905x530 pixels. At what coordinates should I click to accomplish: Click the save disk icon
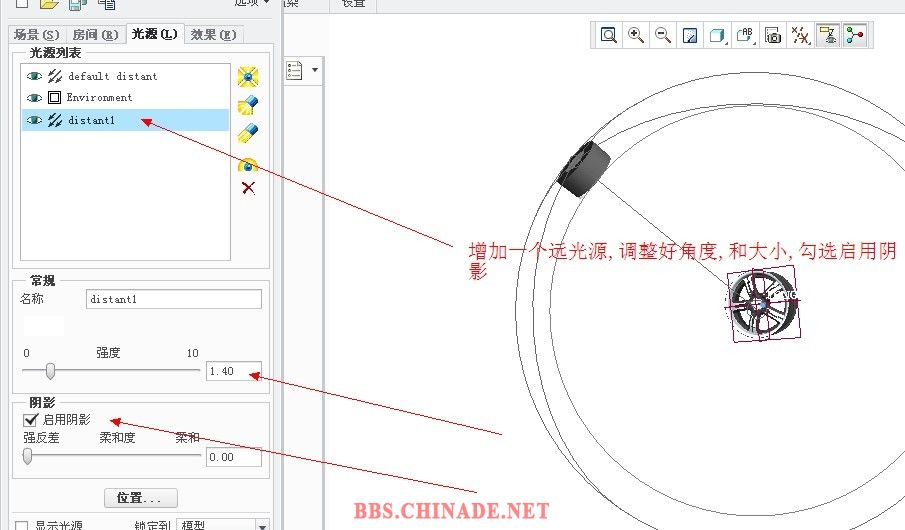(77, 5)
